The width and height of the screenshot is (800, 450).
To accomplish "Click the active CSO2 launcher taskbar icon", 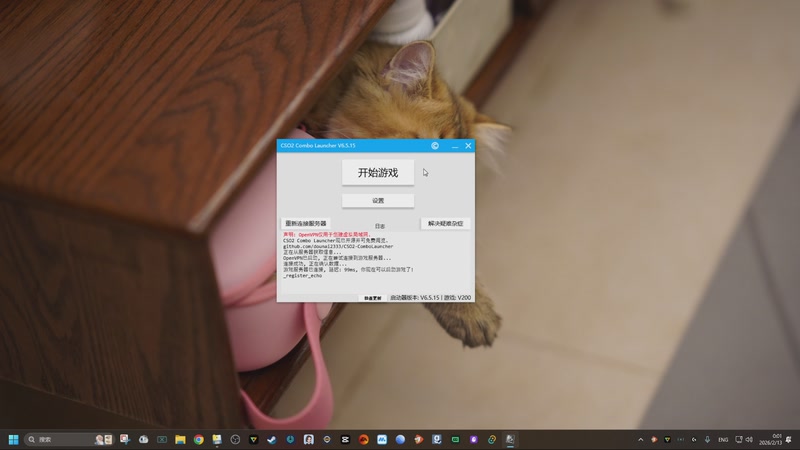I will click(510, 439).
